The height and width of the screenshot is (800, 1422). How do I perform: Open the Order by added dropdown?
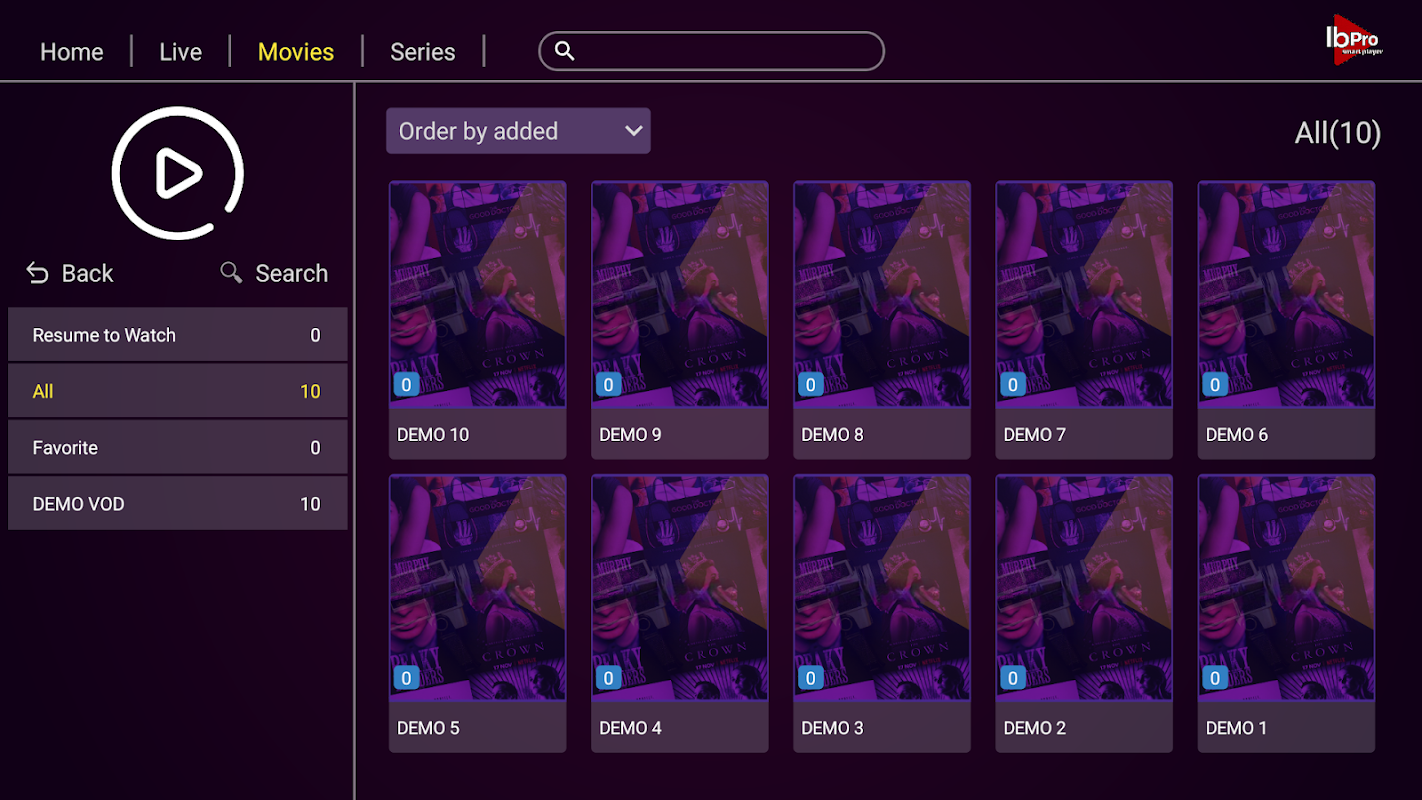pyautogui.click(x=518, y=131)
